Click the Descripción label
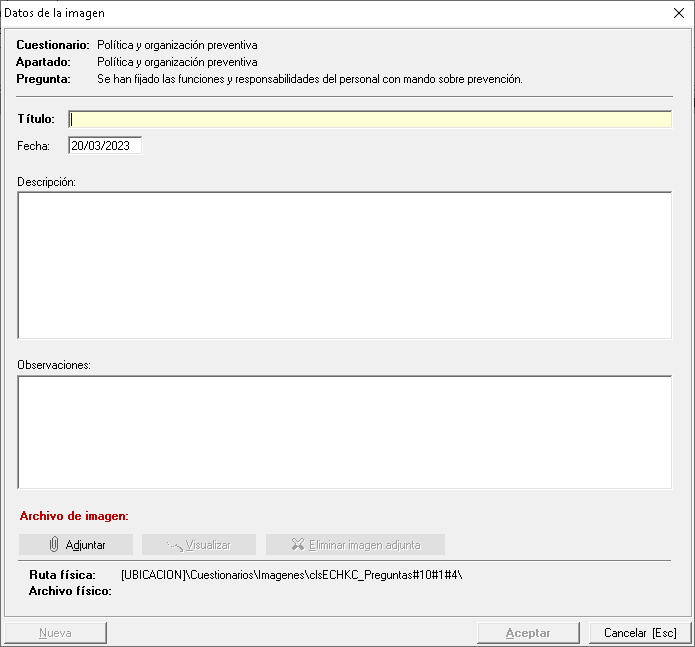Screen dimensions: 695x647 pos(47,181)
